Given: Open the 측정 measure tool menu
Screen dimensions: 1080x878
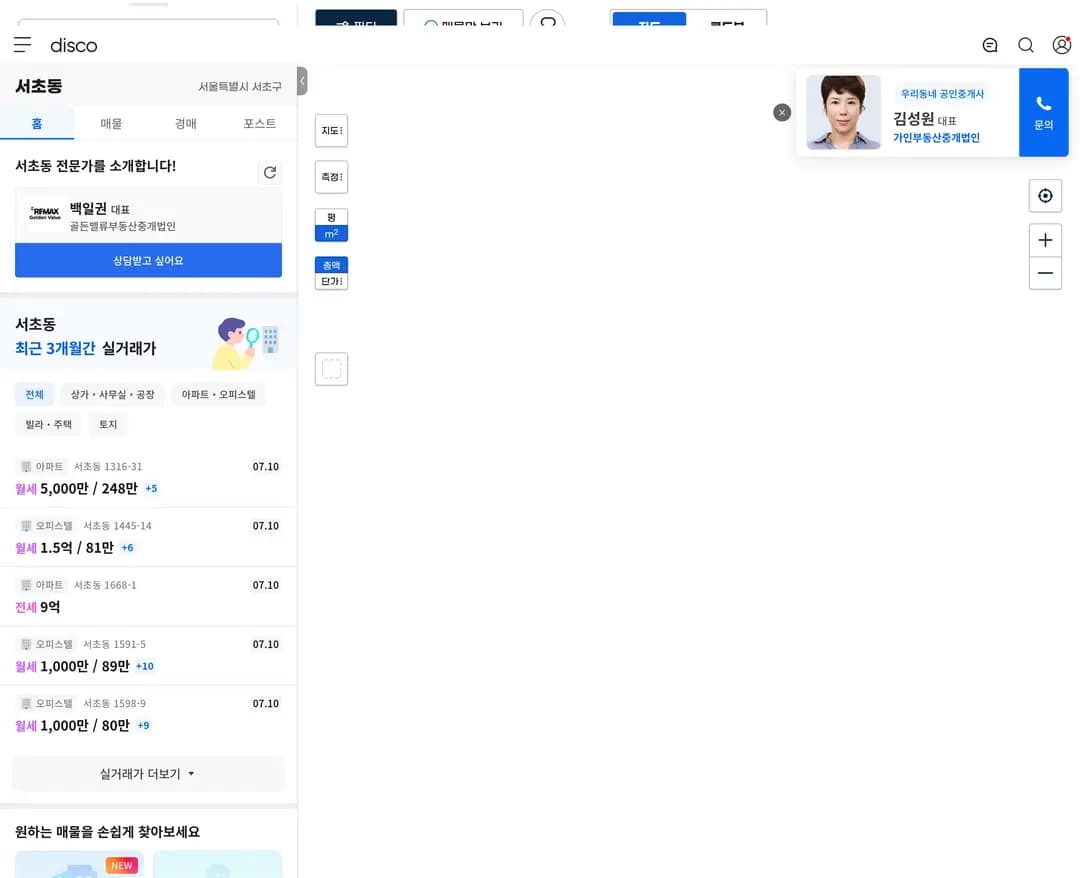Looking at the screenshot, I should coord(331,177).
